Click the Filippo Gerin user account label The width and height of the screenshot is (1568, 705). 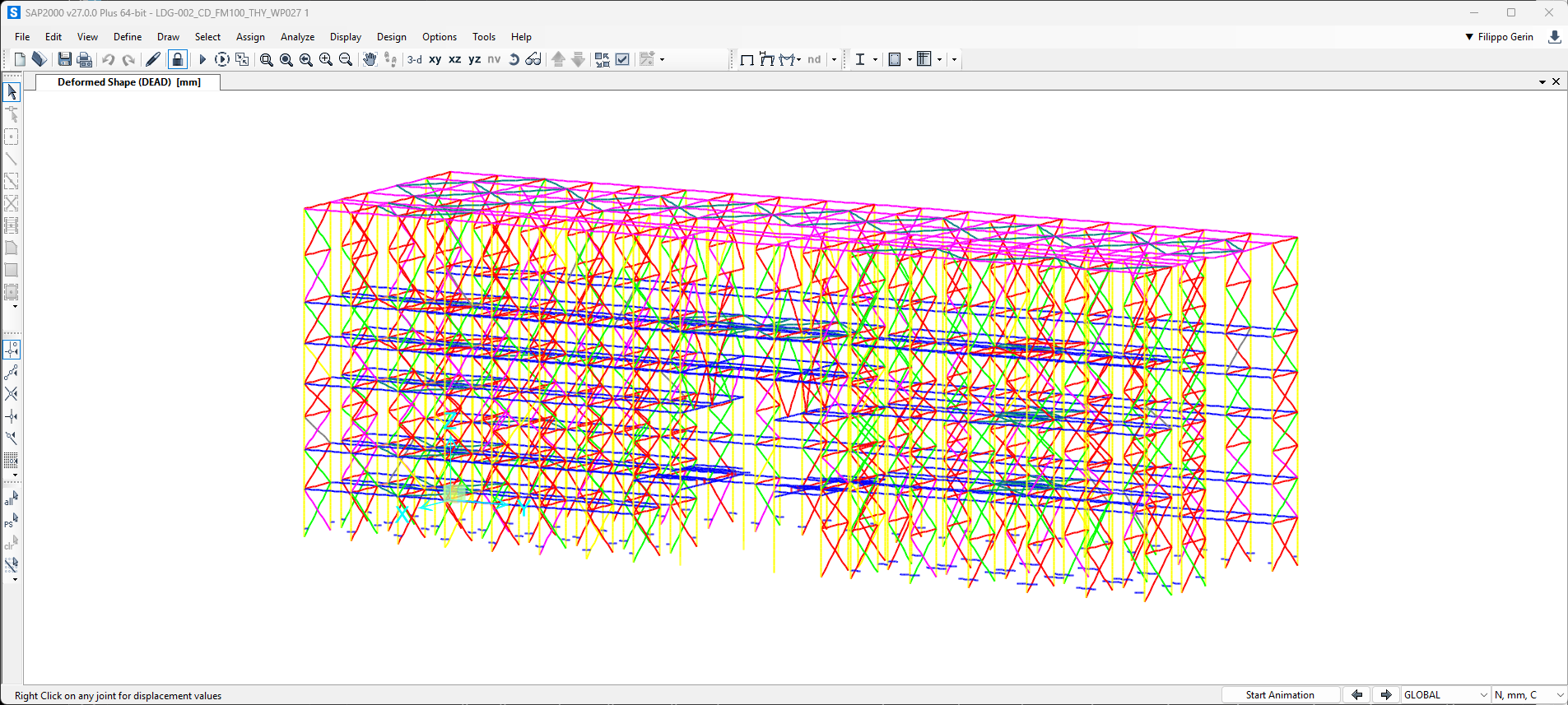tap(1505, 37)
